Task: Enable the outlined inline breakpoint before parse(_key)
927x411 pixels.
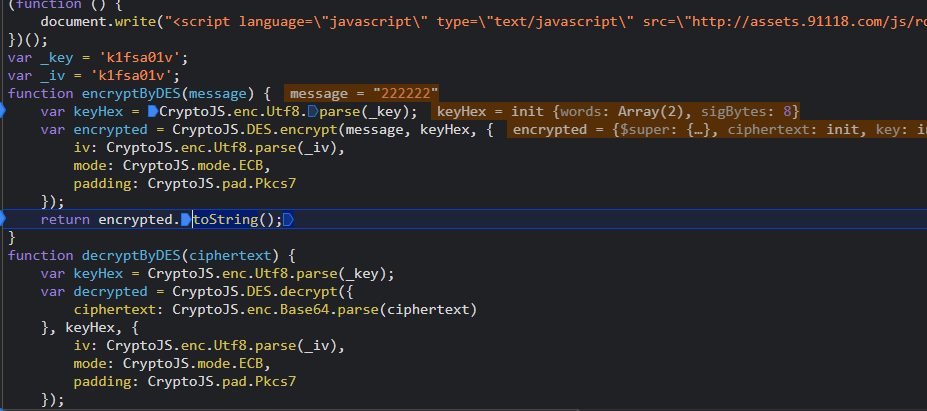Action: 313,112
